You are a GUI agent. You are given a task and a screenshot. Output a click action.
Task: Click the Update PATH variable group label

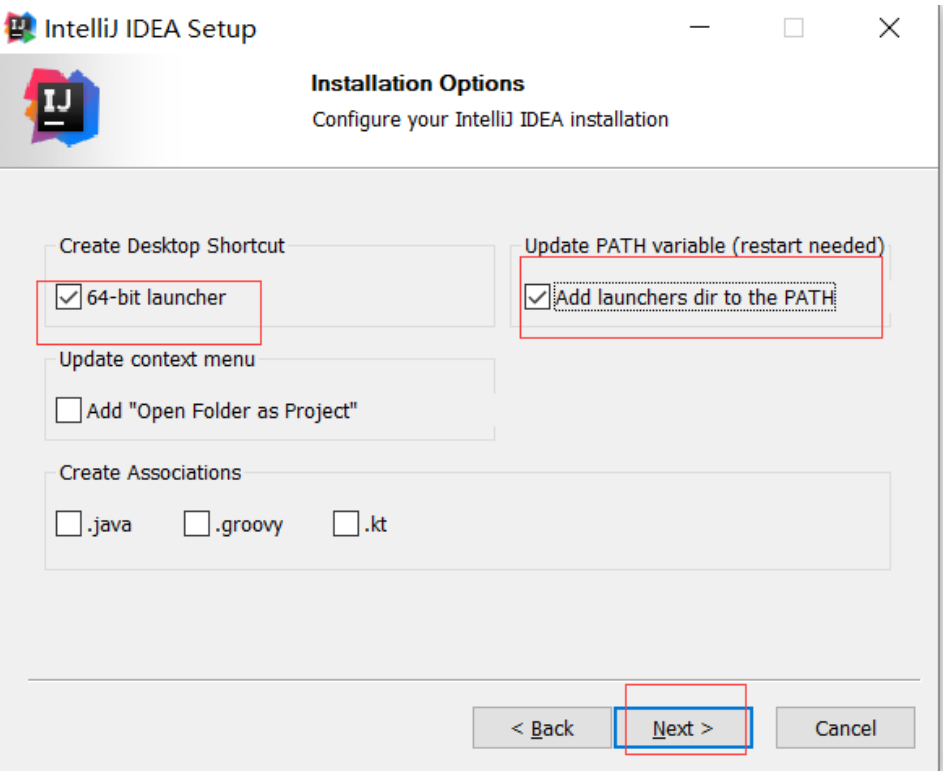pos(704,246)
